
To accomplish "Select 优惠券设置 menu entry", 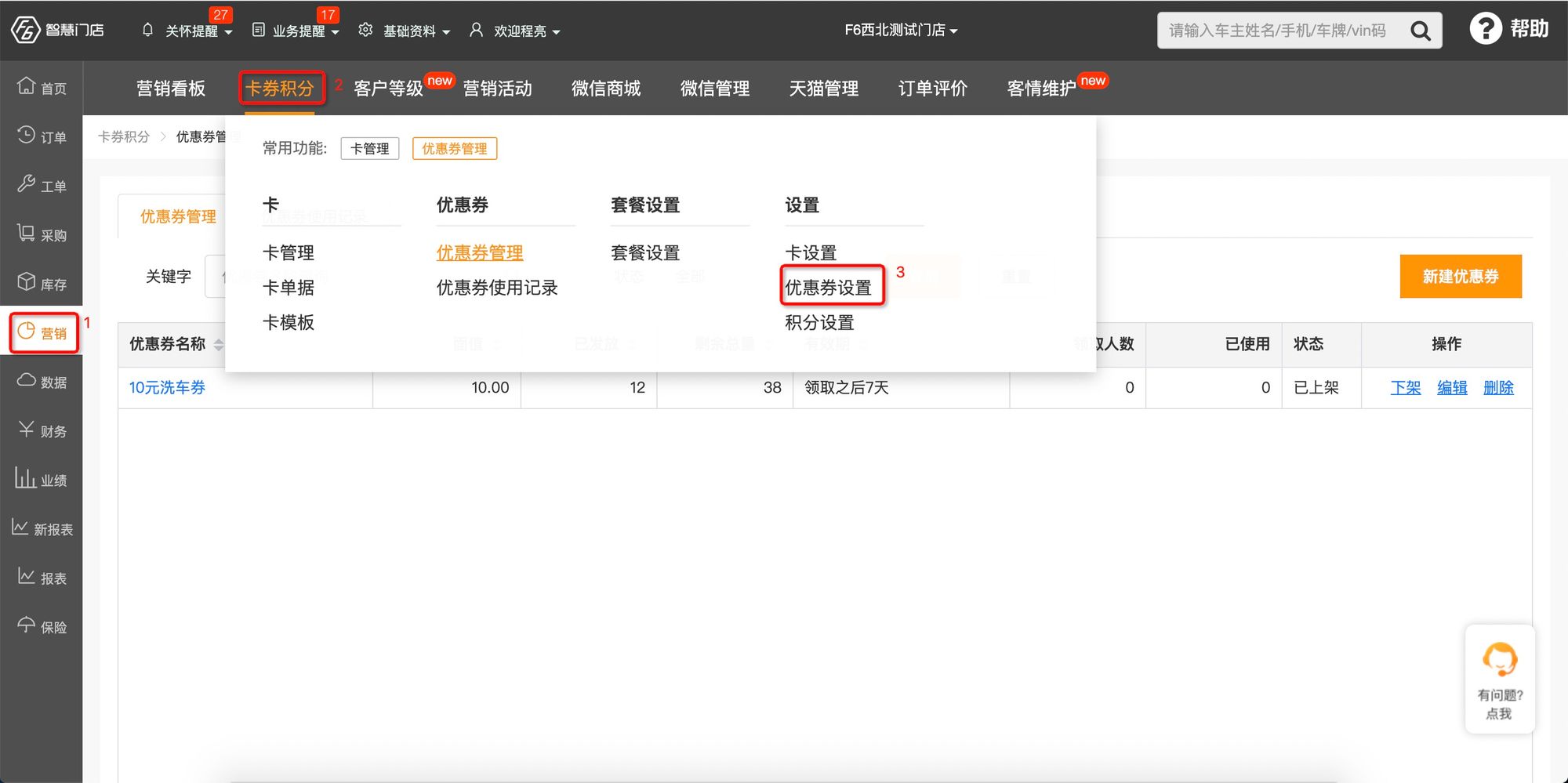I will (x=829, y=288).
